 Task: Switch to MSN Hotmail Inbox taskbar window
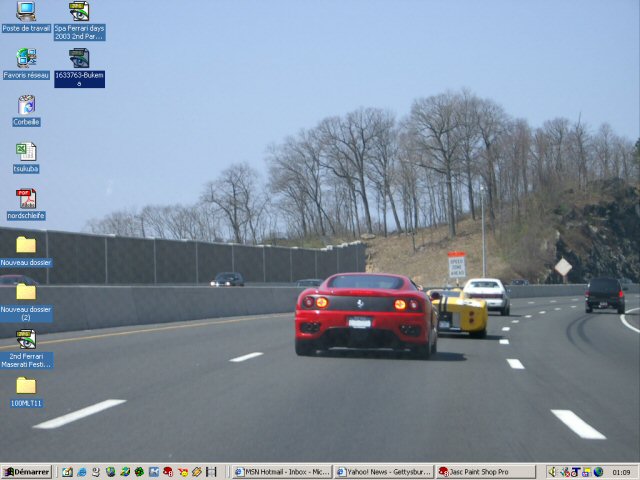[x=282, y=472]
